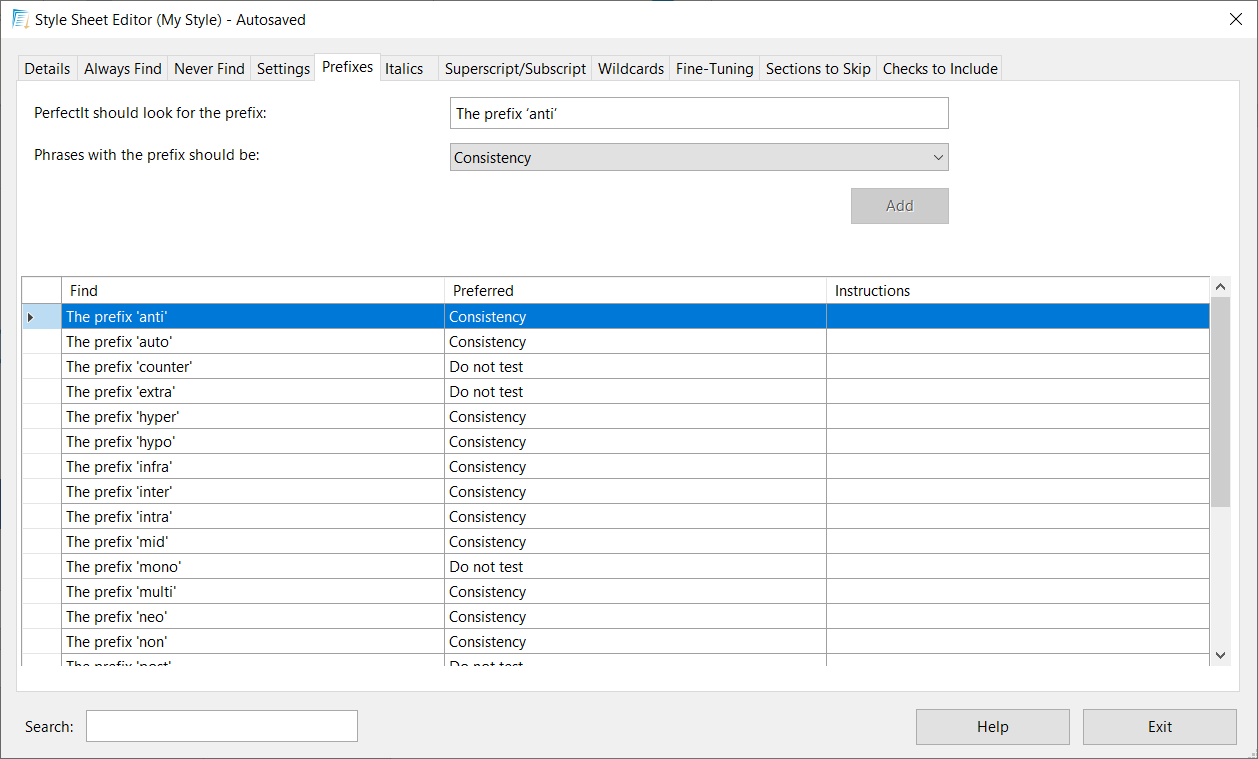Image resolution: width=1258 pixels, height=759 pixels.
Task: Click the Find column header
Action: [x=253, y=291]
